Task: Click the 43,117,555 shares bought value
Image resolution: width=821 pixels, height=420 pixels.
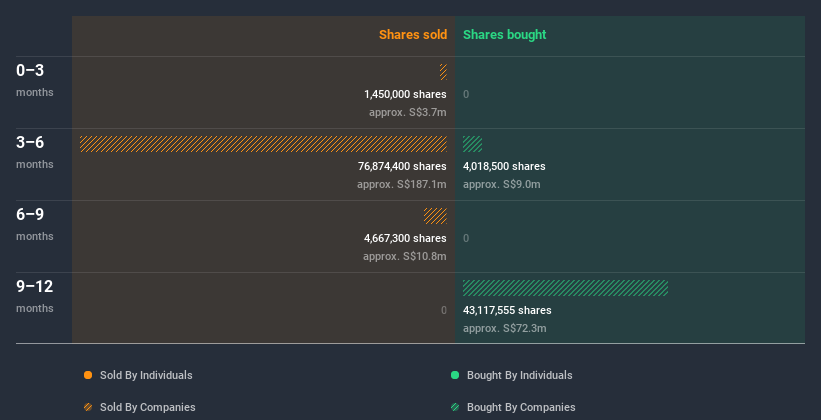Action: pyautogui.click(x=508, y=310)
